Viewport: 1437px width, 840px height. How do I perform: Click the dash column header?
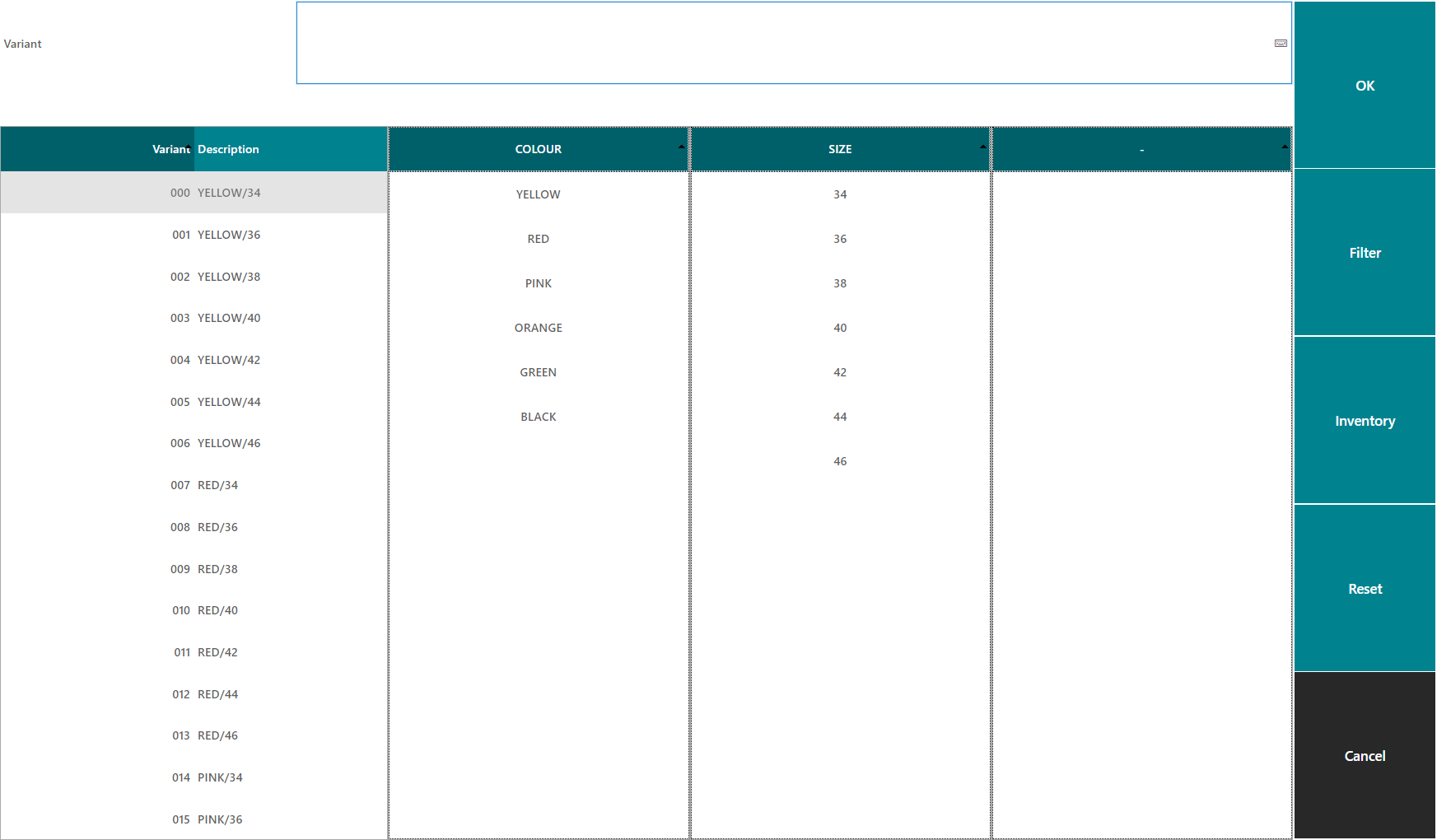(x=1141, y=149)
